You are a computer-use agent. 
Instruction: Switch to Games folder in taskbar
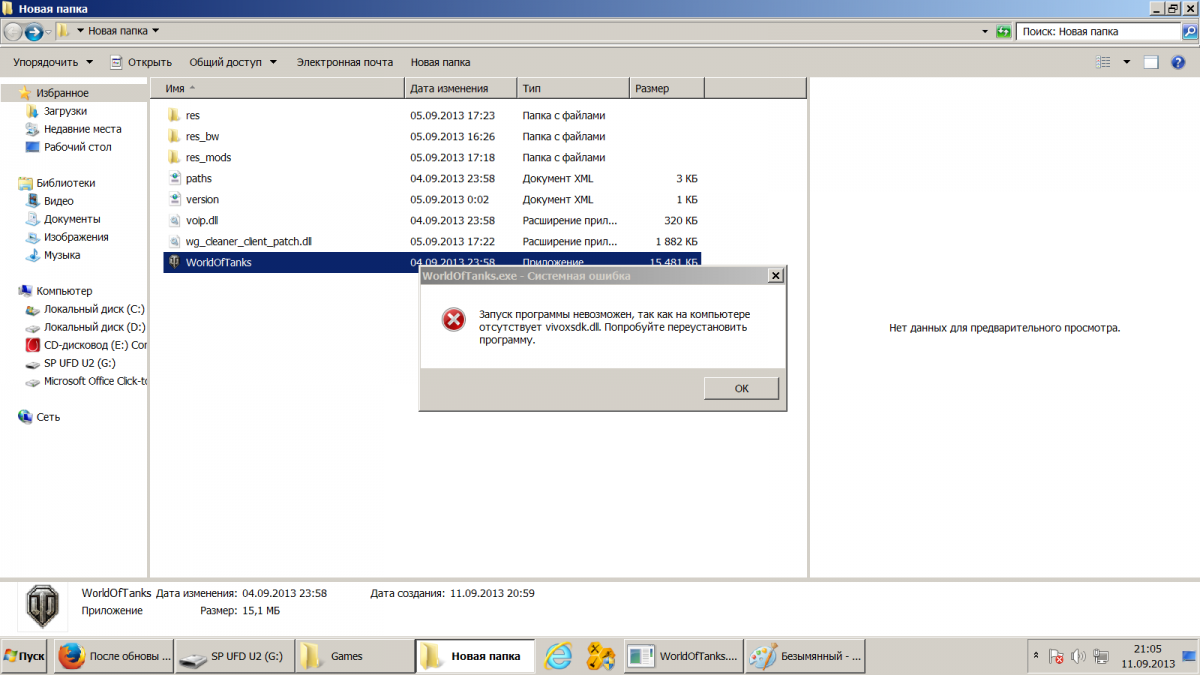click(354, 656)
